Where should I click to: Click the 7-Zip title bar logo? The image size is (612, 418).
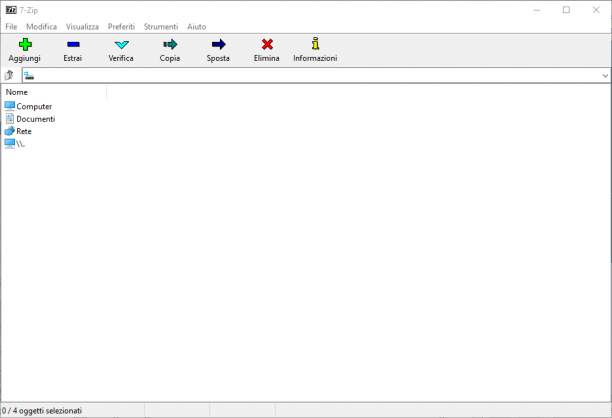(11, 10)
